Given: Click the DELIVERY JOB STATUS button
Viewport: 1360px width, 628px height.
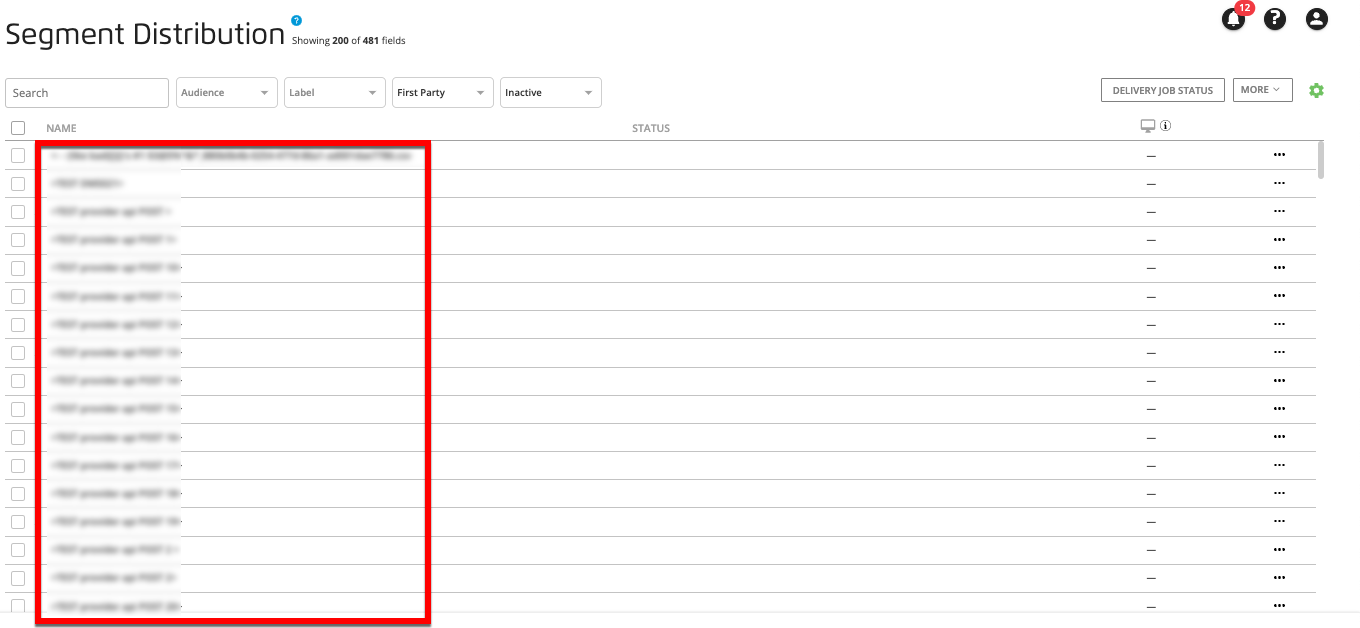Looking at the screenshot, I should [1163, 90].
